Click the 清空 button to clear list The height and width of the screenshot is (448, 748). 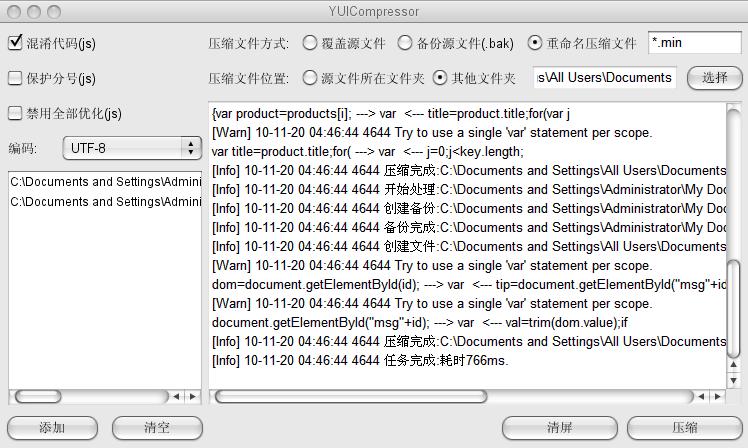tap(157, 427)
